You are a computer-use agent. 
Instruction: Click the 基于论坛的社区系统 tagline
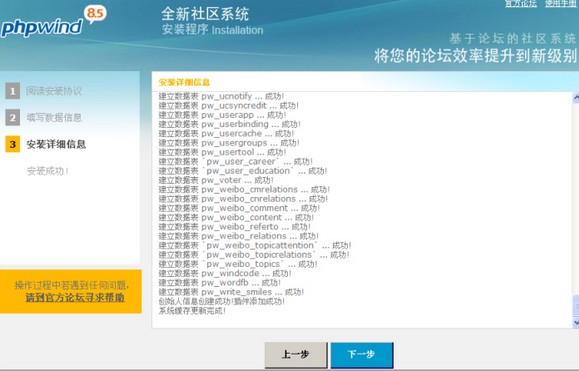[x=513, y=38]
